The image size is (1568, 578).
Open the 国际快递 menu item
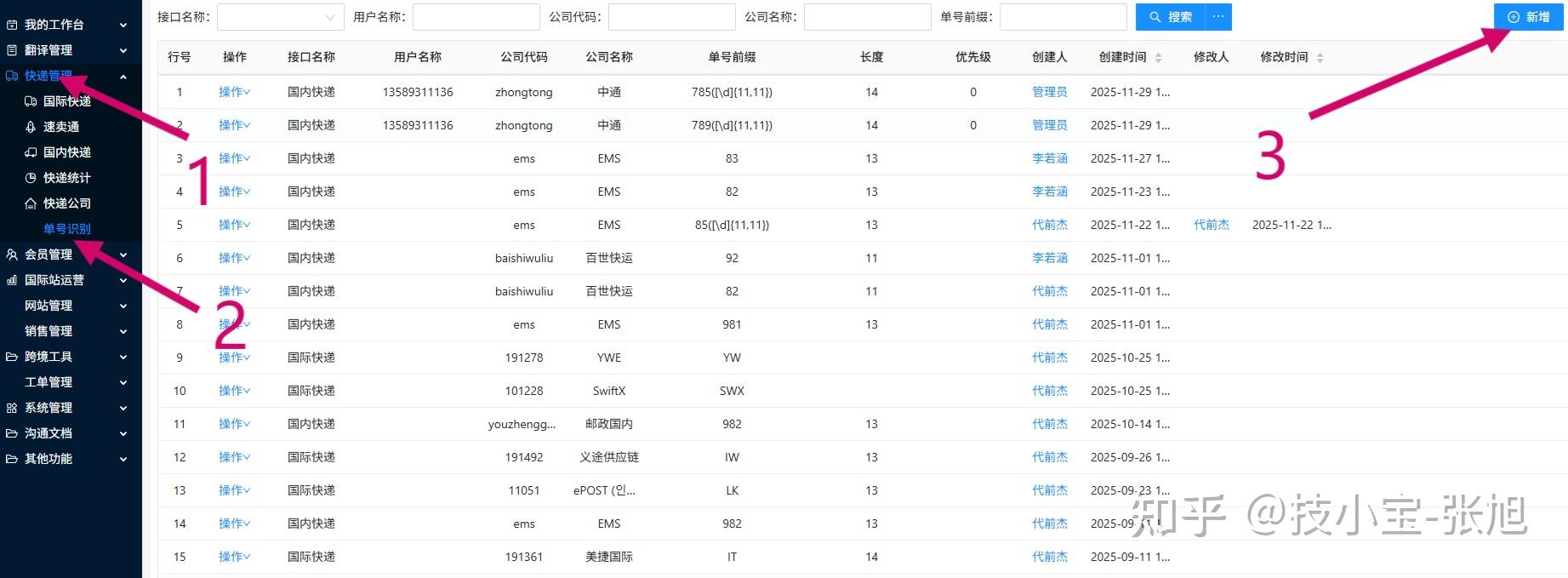click(67, 101)
